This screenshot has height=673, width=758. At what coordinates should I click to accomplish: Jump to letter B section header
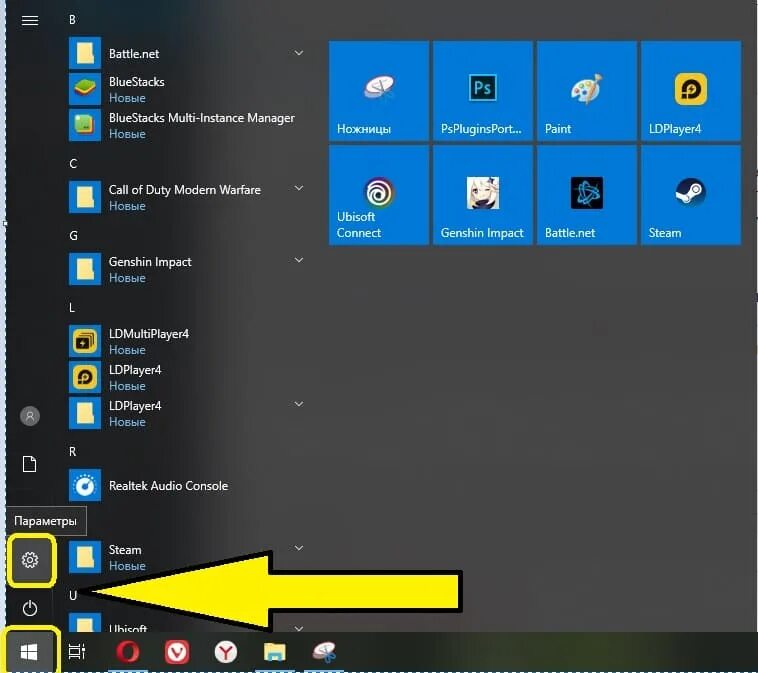point(72,20)
